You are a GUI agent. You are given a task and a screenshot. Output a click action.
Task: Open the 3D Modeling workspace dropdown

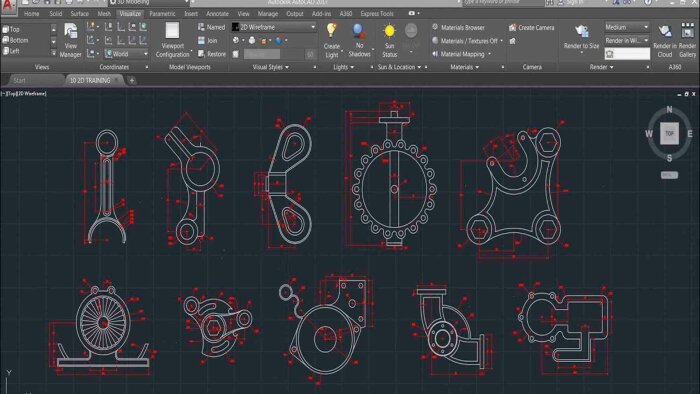[x=149, y=3]
